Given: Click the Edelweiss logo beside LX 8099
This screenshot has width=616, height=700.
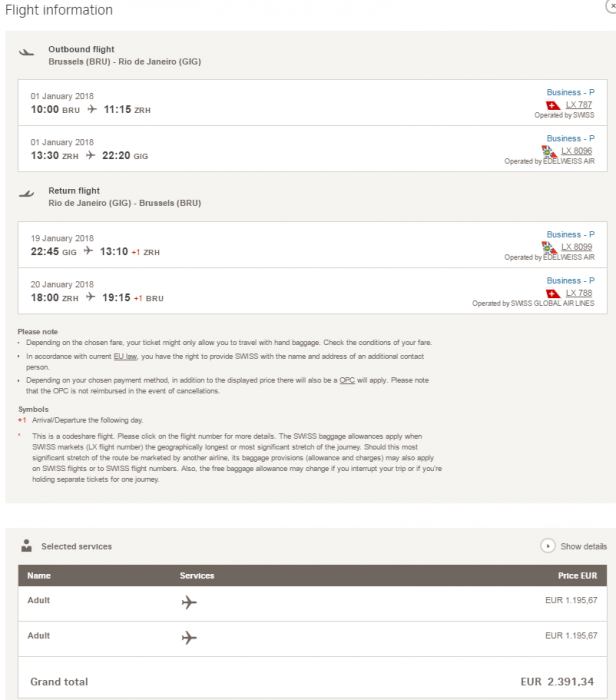Looking at the screenshot, I should coord(548,246).
